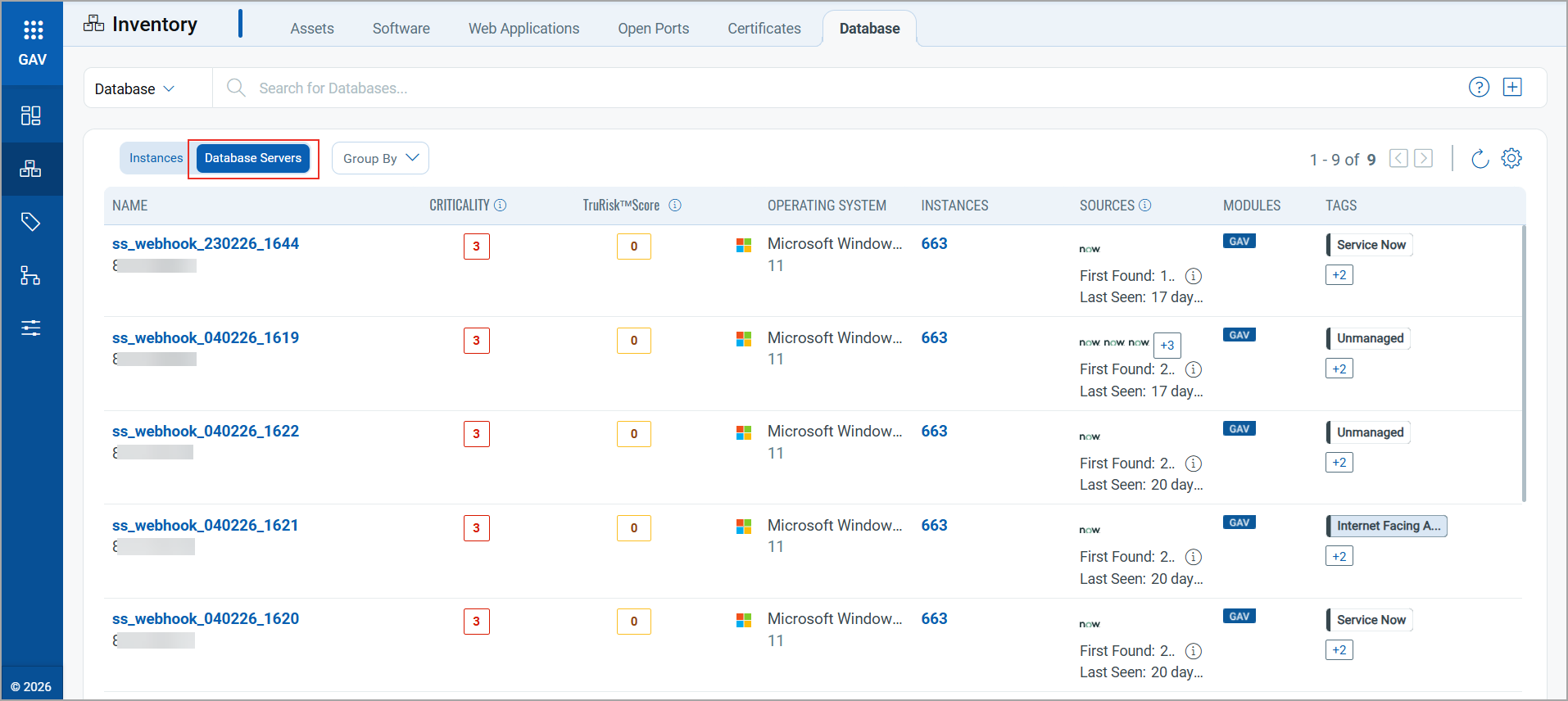This screenshot has width=1568, height=701.
Task: Open the Database filter dropdown
Action: (x=135, y=88)
